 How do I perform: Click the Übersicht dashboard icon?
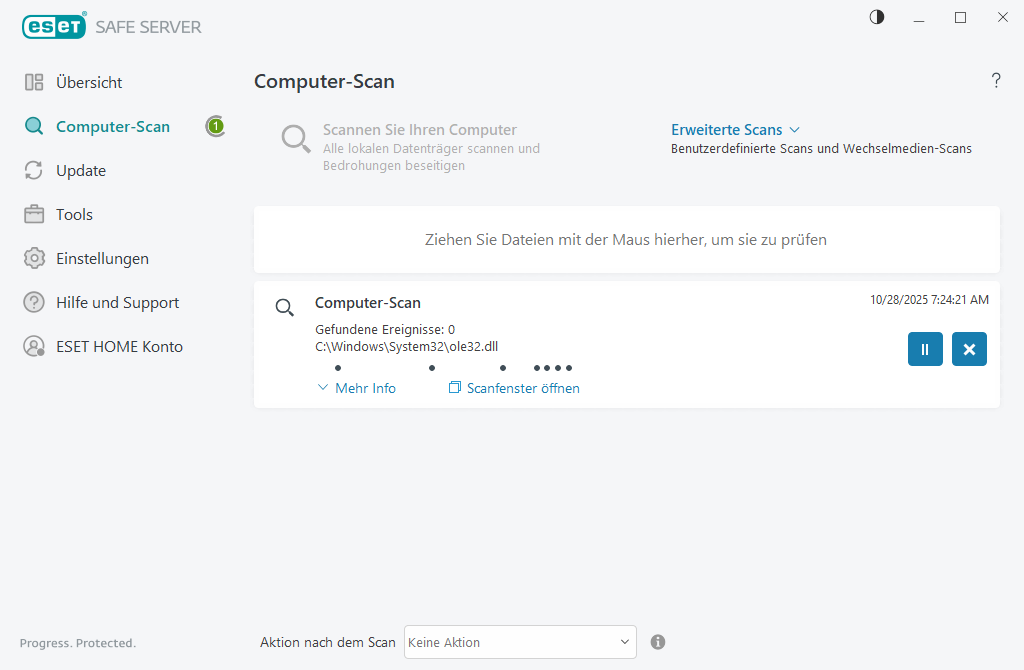point(34,82)
